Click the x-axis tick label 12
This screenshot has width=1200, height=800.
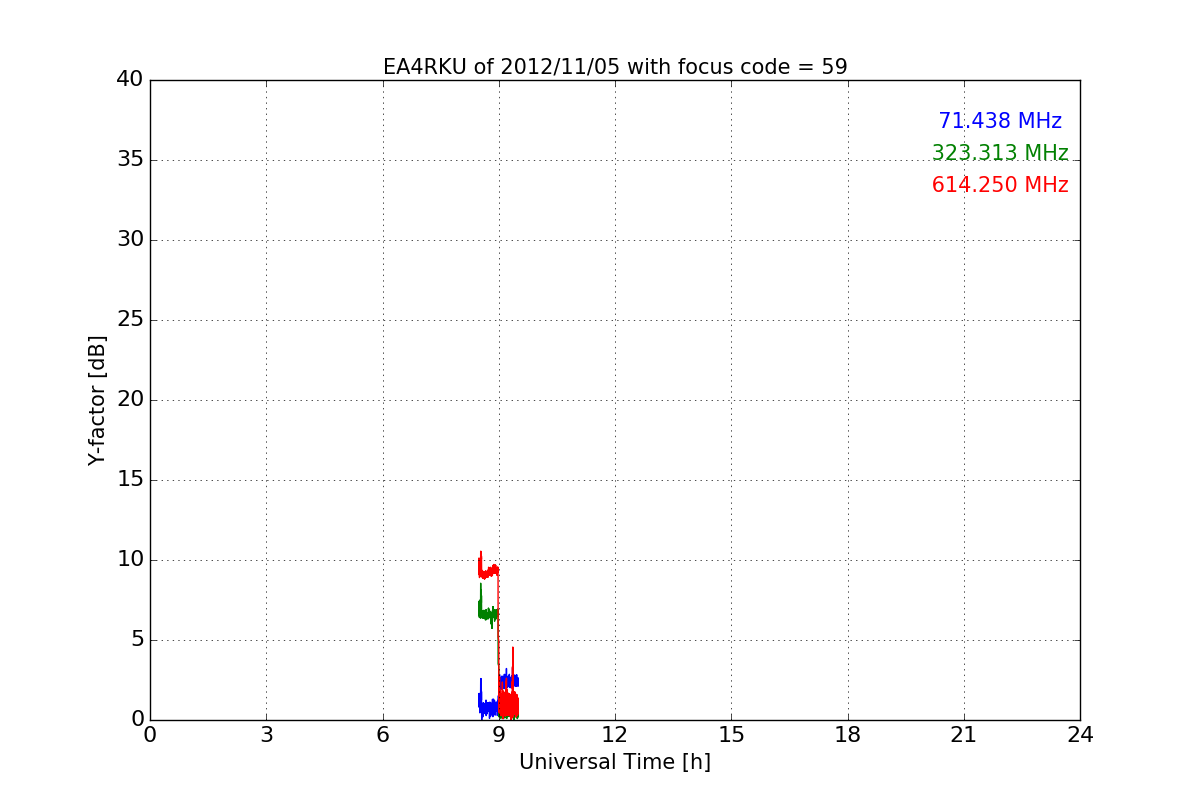point(615,735)
